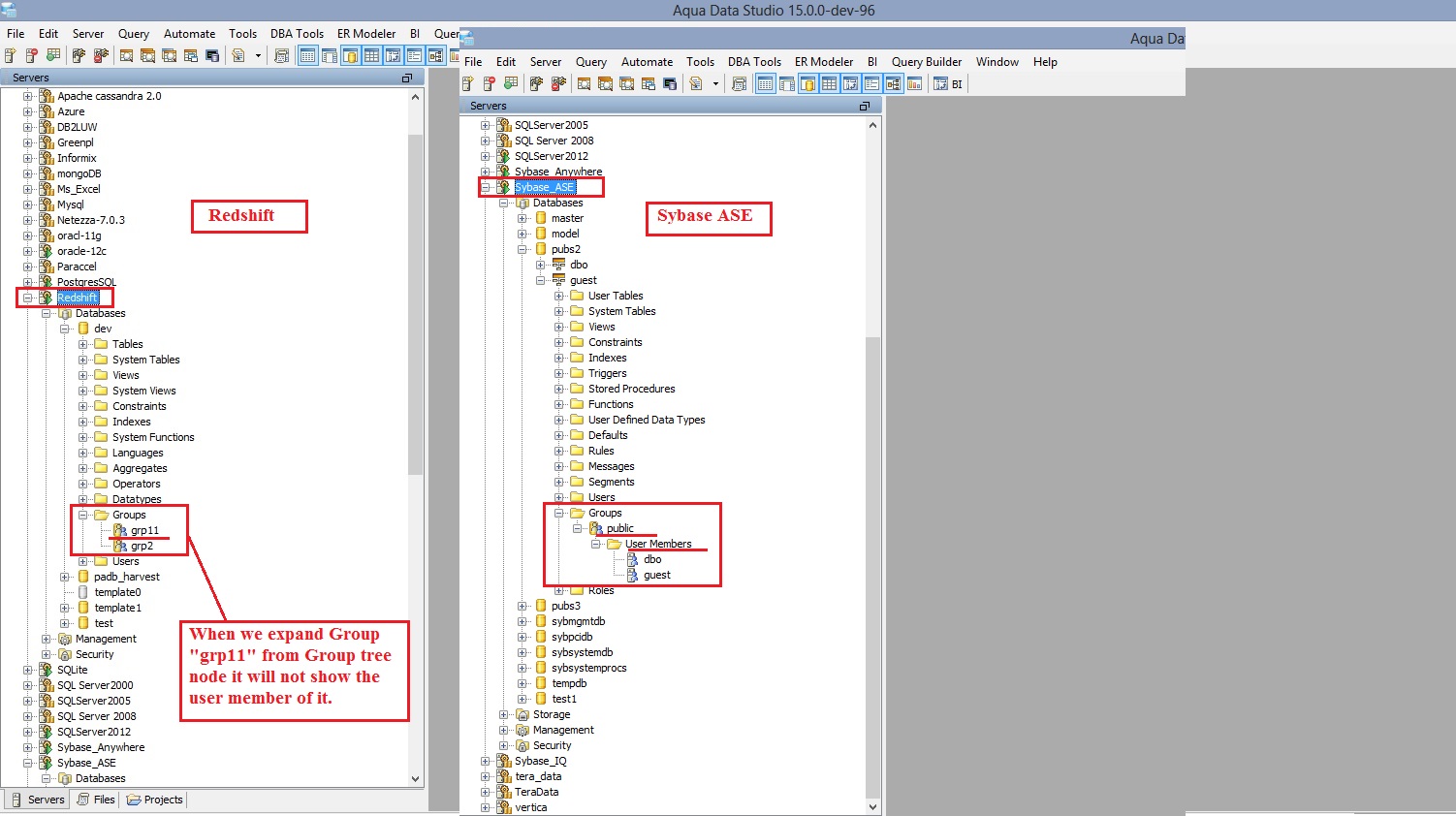The width and height of the screenshot is (1456, 816).
Task: Click Security node icon in right window tree
Action: point(522,745)
